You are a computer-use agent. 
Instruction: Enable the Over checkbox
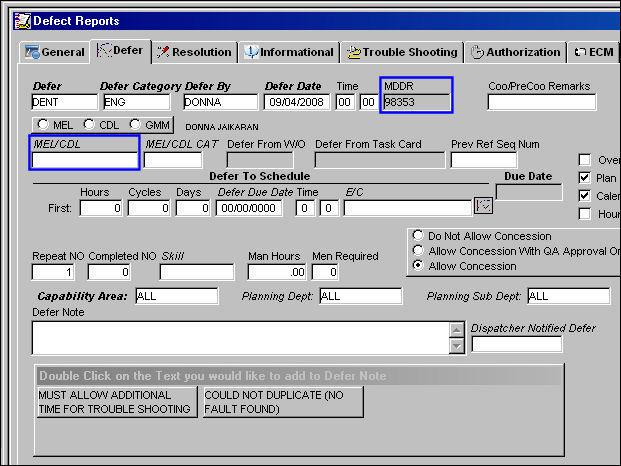click(585, 160)
